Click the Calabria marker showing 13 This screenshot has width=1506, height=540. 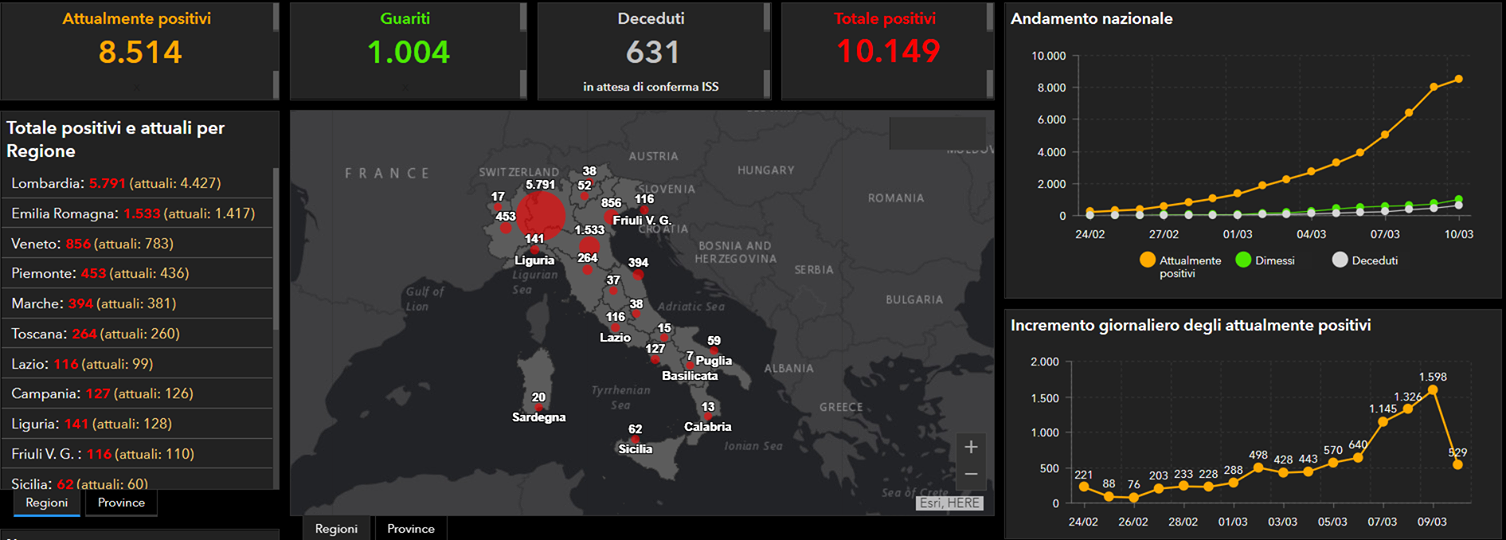(708, 417)
